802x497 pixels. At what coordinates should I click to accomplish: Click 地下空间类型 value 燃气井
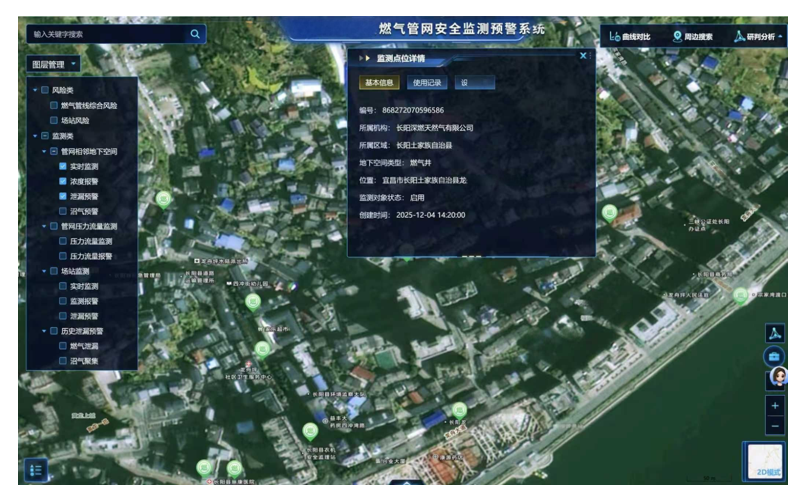pos(420,163)
